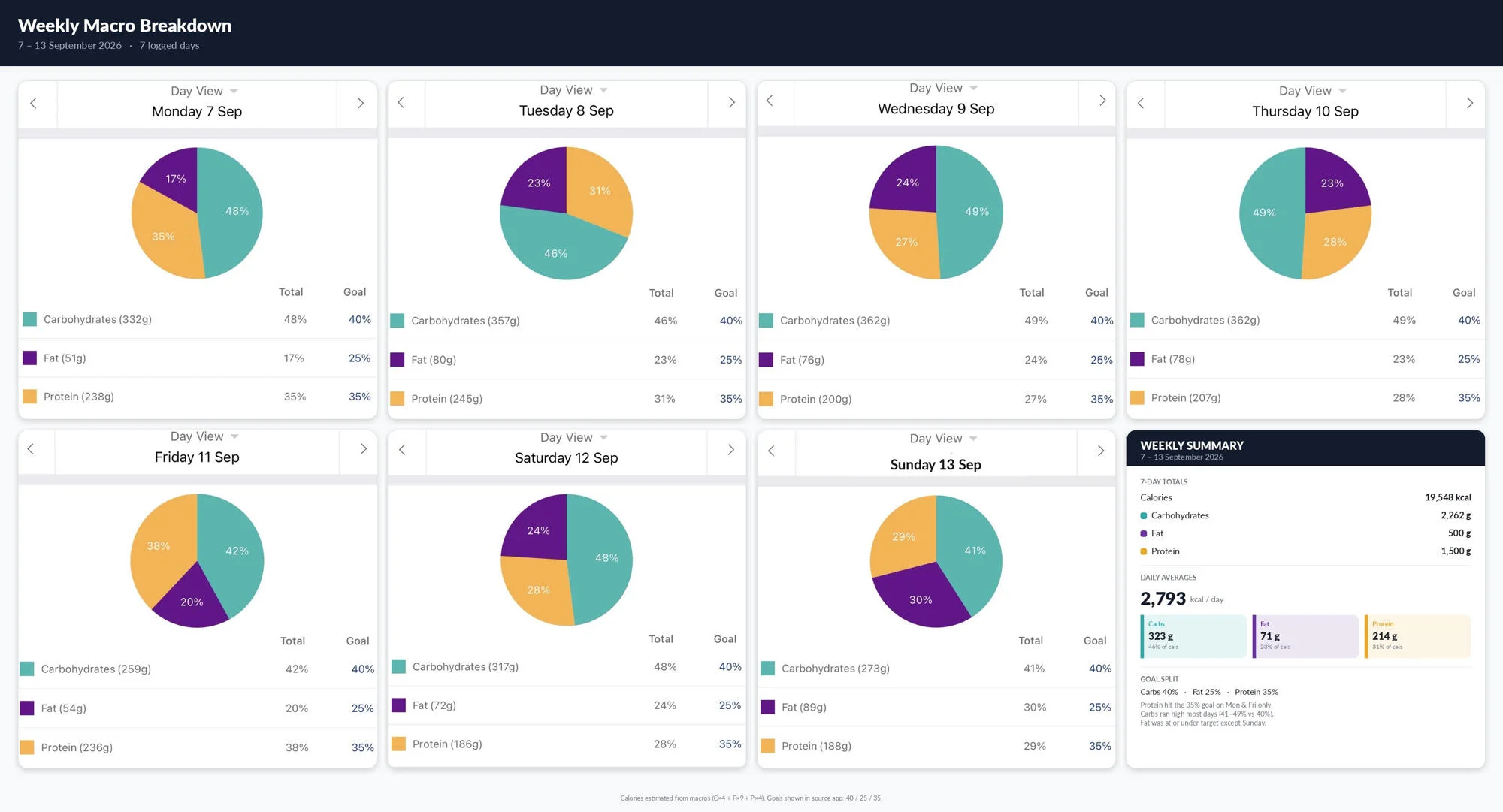1503x812 pixels.
Task: Click previous arrow on Tuesday 8 Sep card
Action: [401, 103]
